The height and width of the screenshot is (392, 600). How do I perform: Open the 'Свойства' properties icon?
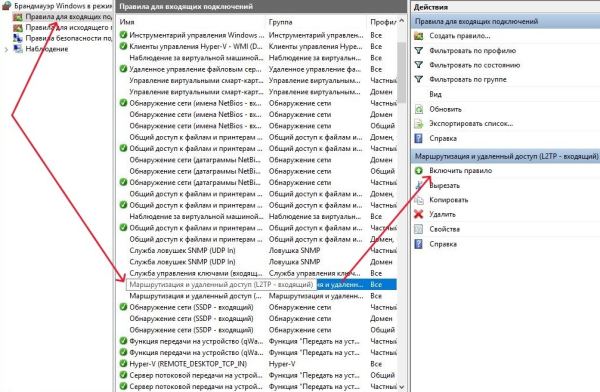(x=419, y=229)
